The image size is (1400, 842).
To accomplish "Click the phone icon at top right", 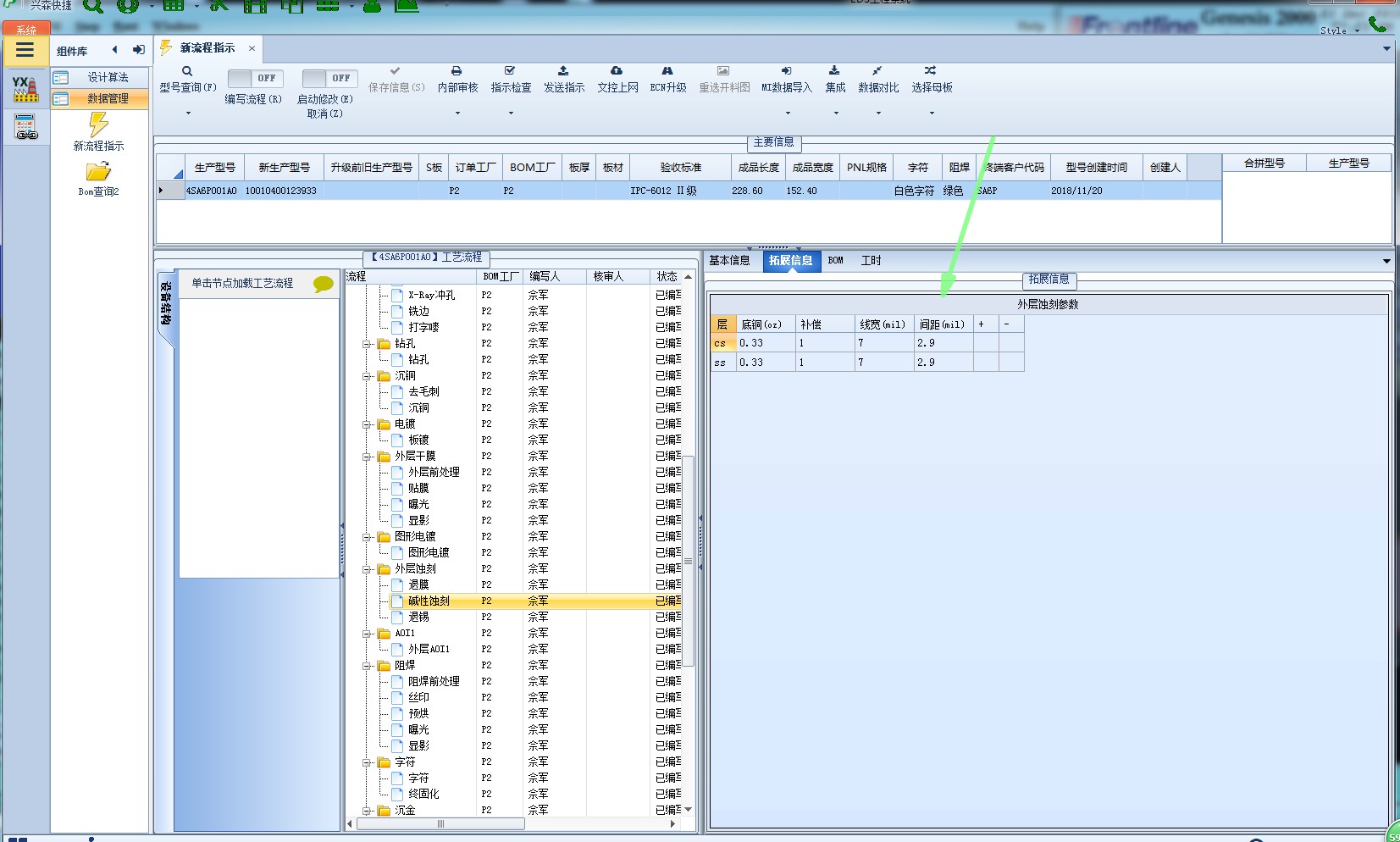I will [x=1378, y=24].
